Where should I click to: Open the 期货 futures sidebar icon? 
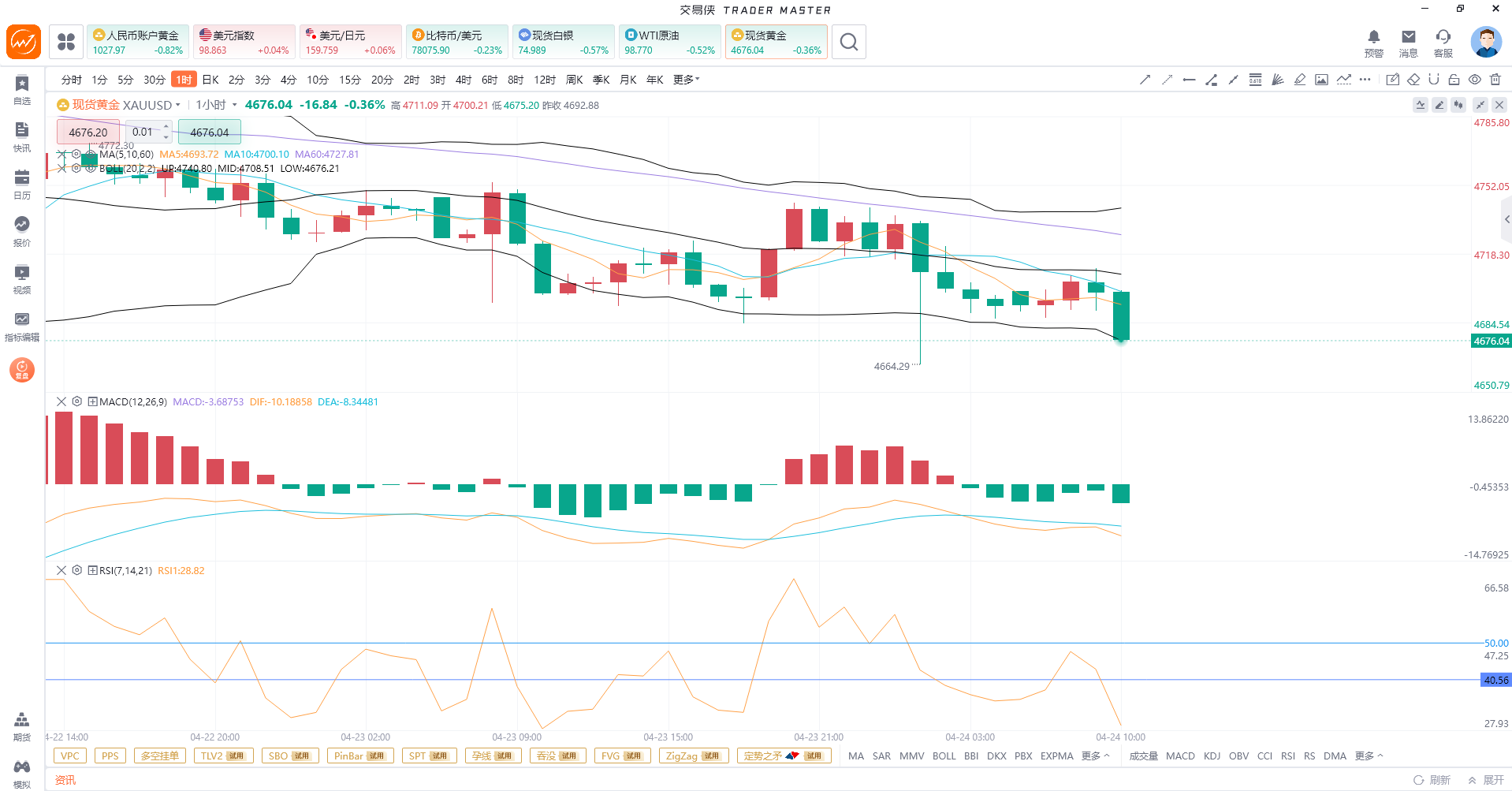(22, 727)
